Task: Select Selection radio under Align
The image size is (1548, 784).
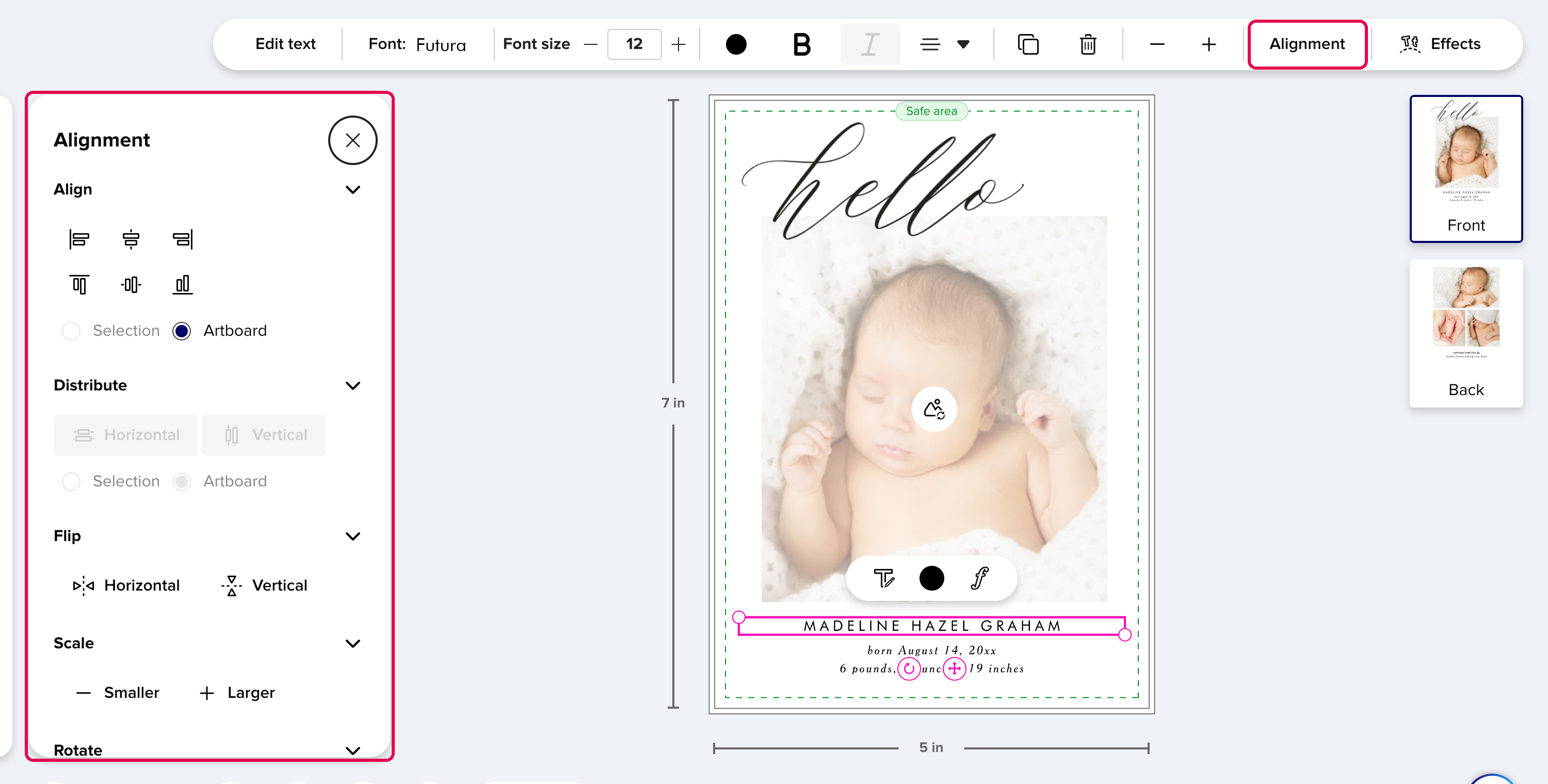Action: (71, 331)
